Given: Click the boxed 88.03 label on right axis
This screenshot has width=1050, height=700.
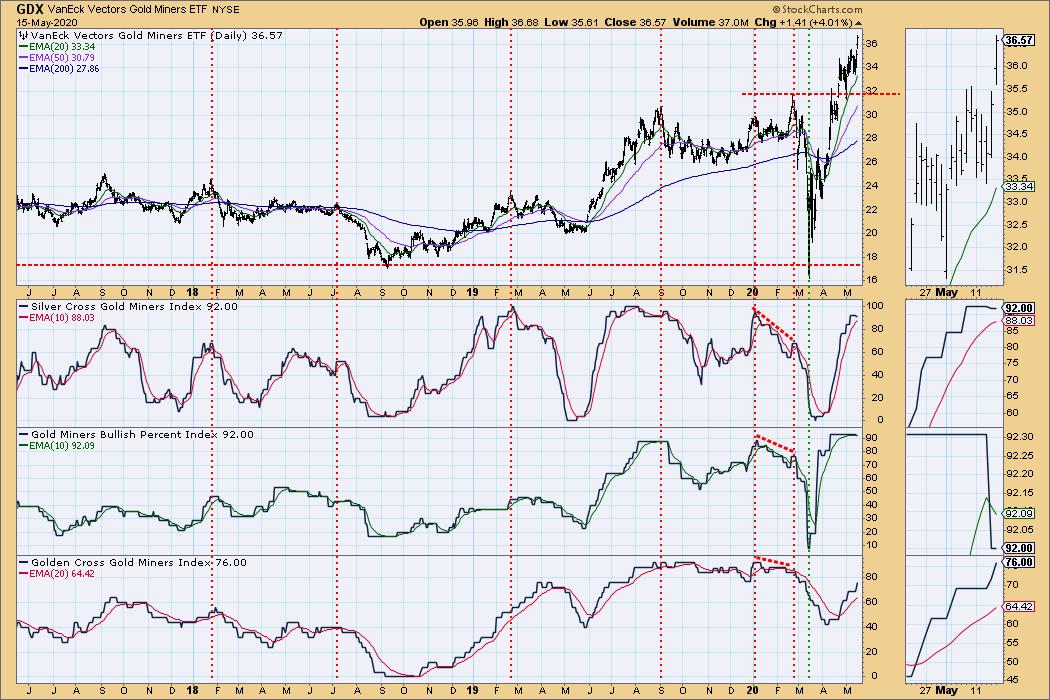Looking at the screenshot, I should click(x=1019, y=321).
